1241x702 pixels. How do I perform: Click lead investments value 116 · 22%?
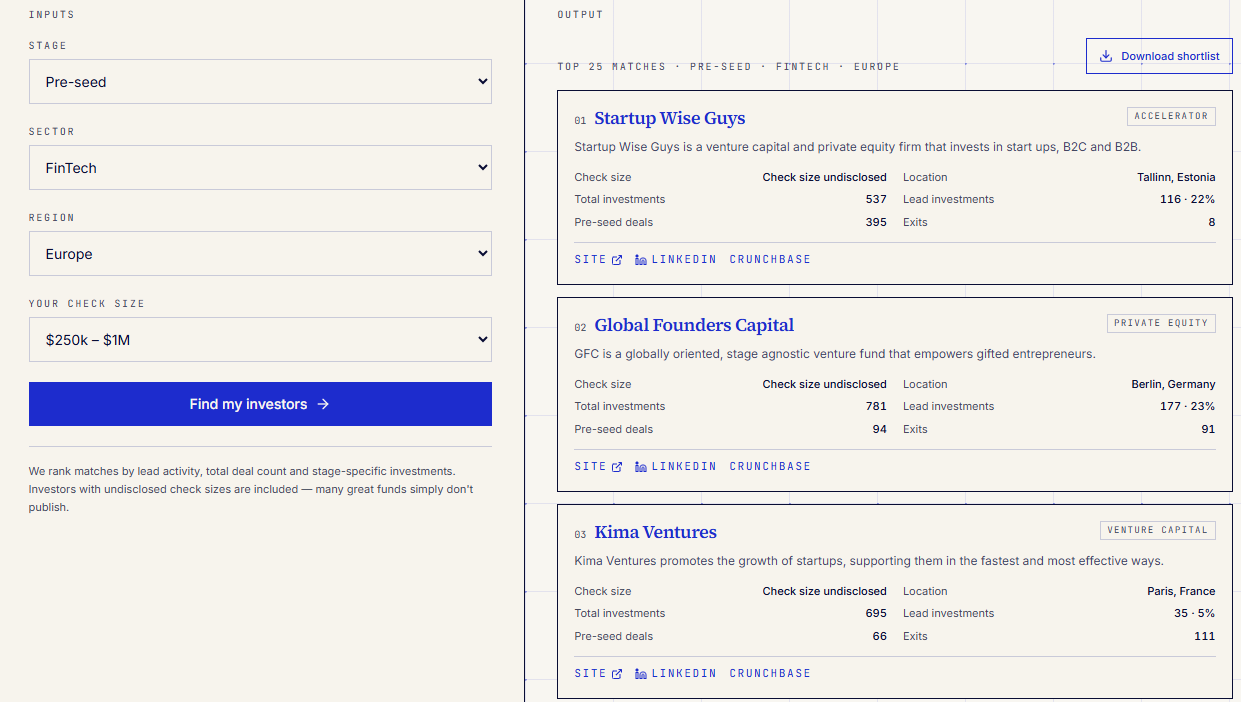pos(1187,199)
